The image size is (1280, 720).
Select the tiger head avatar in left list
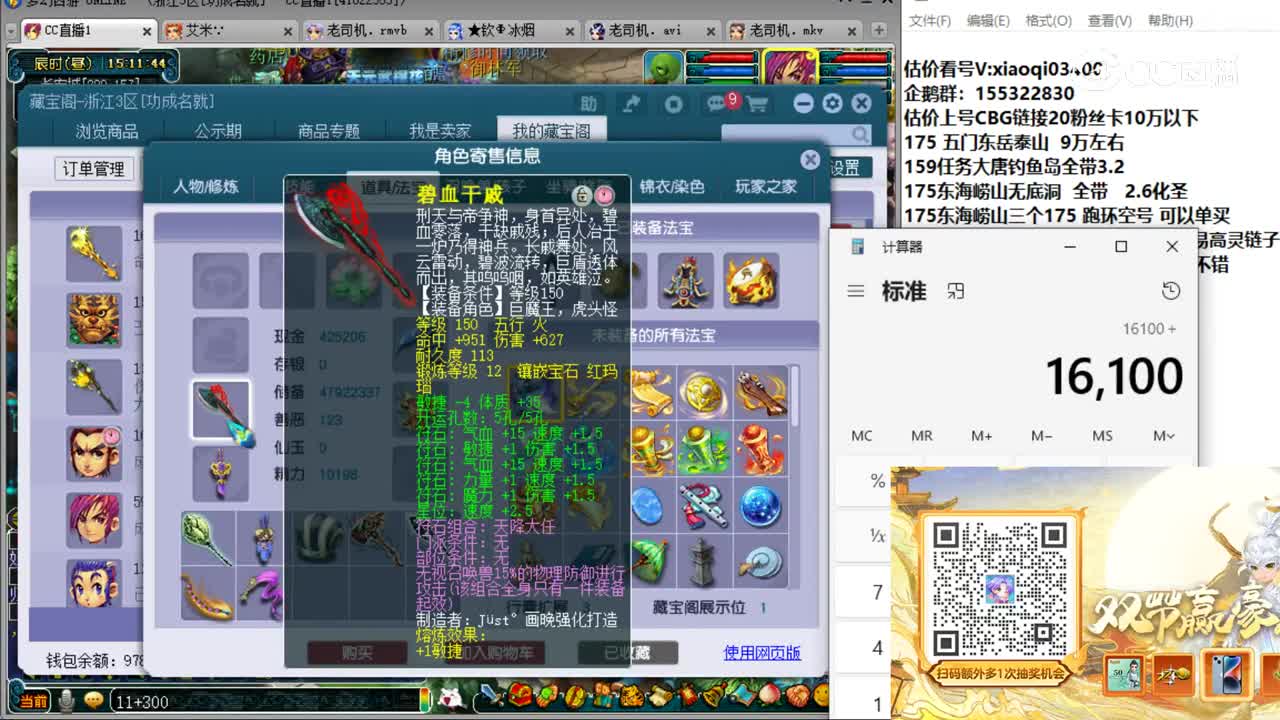95,320
